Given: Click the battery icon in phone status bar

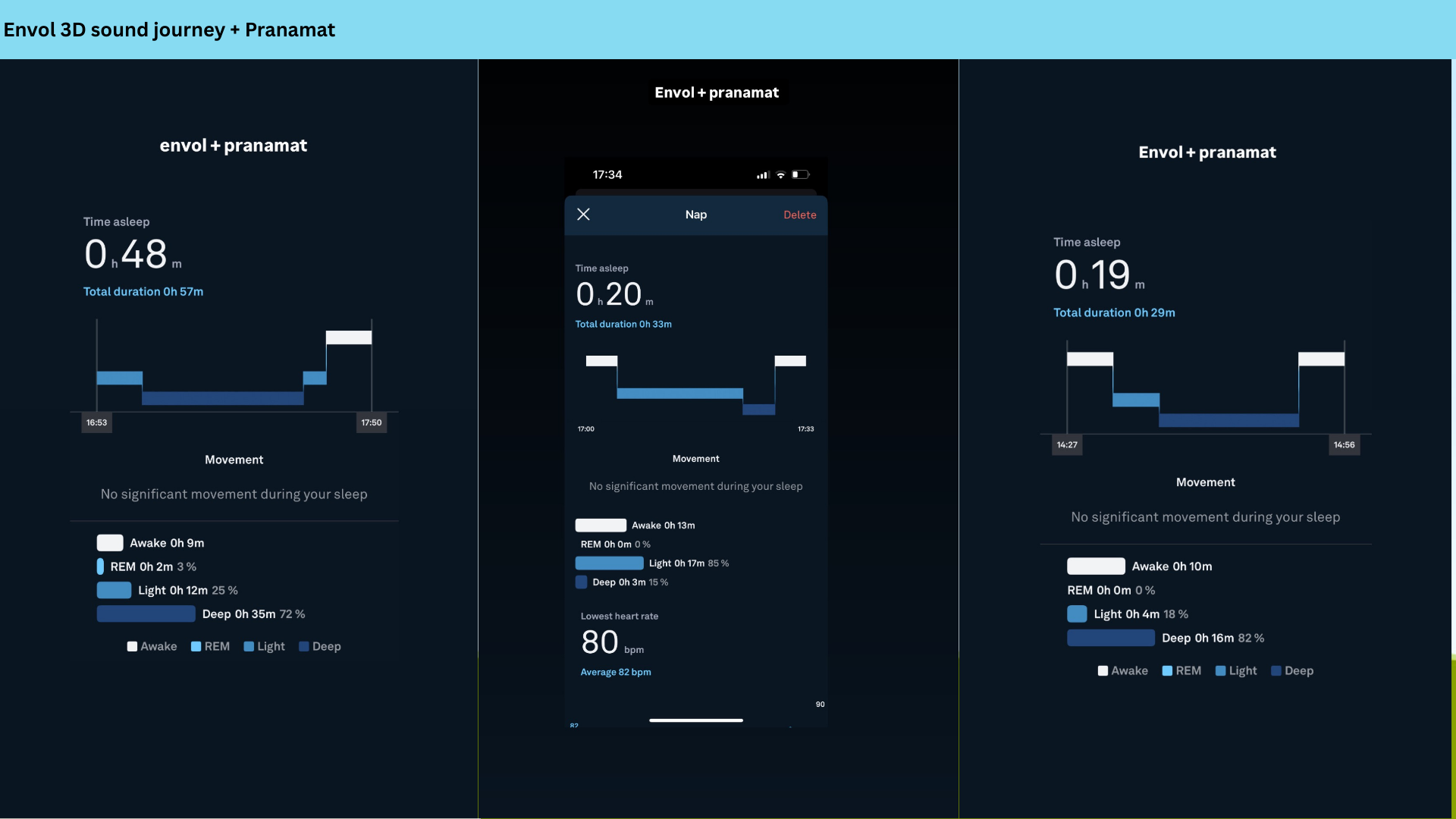Looking at the screenshot, I should coord(800,175).
